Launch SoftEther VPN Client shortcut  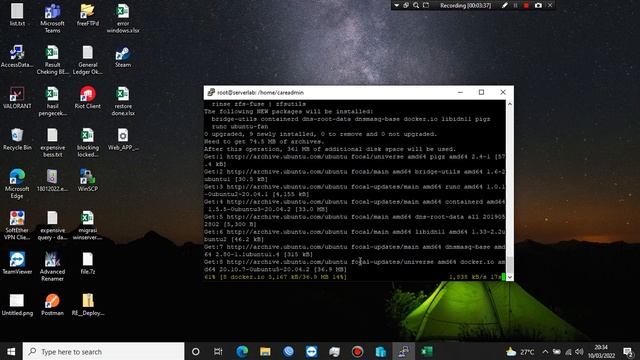click(17, 225)
